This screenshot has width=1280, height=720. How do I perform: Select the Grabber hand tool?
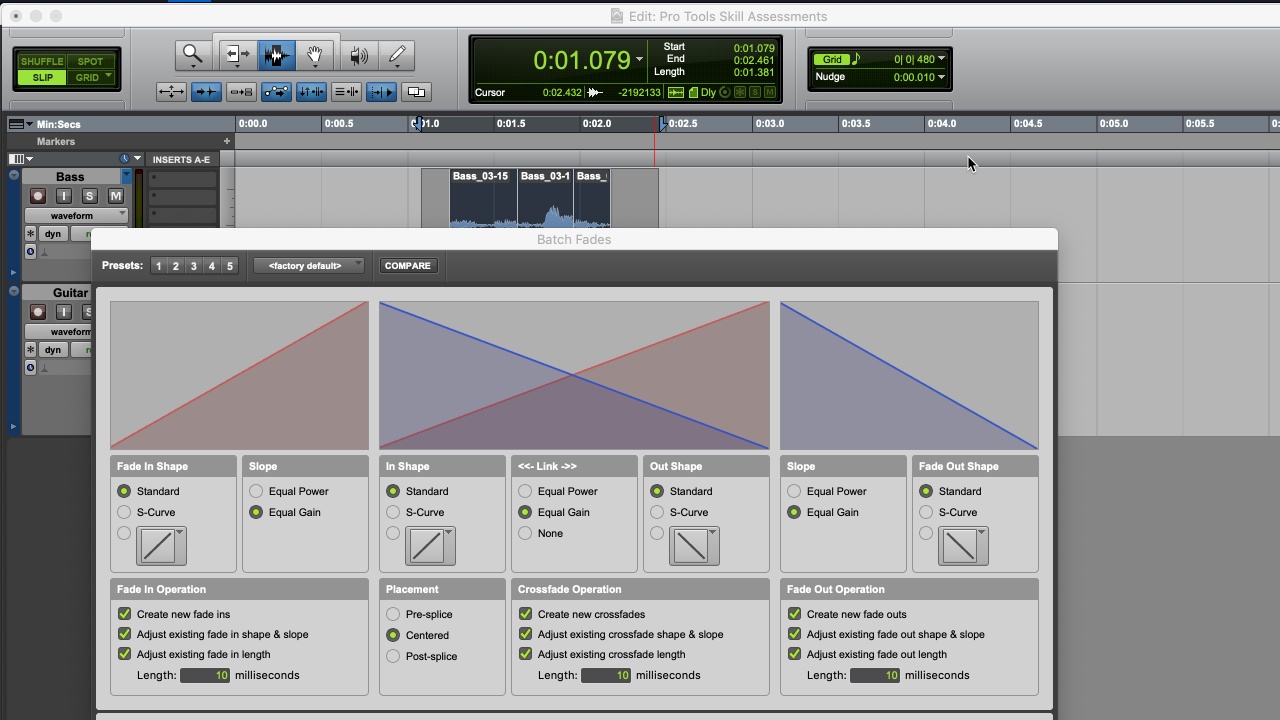tap(315, 55)
